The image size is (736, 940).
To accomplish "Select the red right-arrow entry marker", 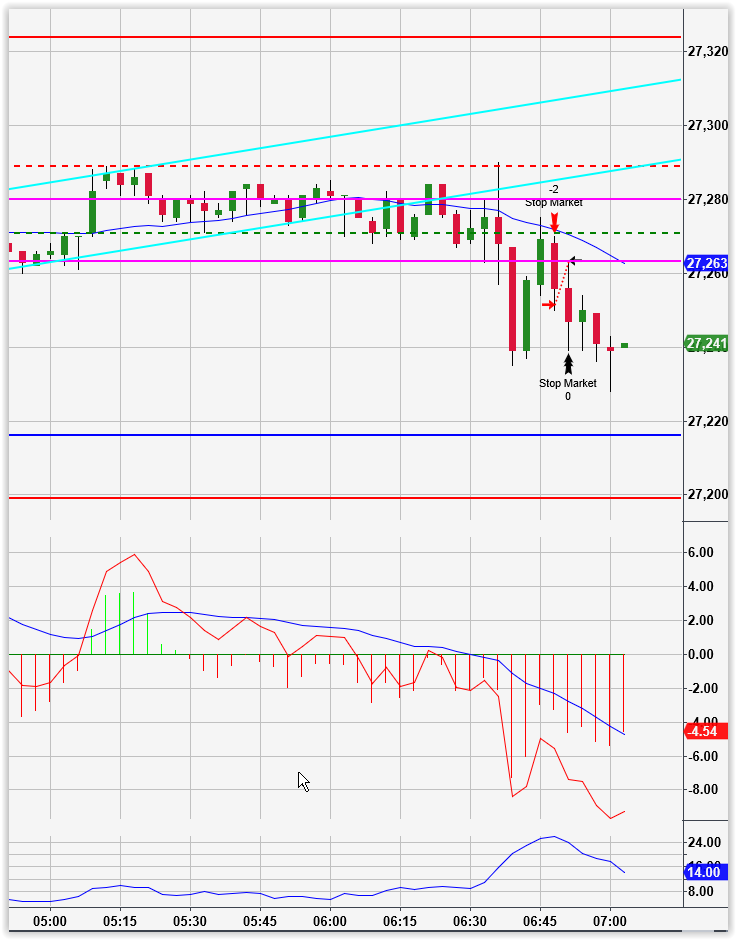I will 548,305.
